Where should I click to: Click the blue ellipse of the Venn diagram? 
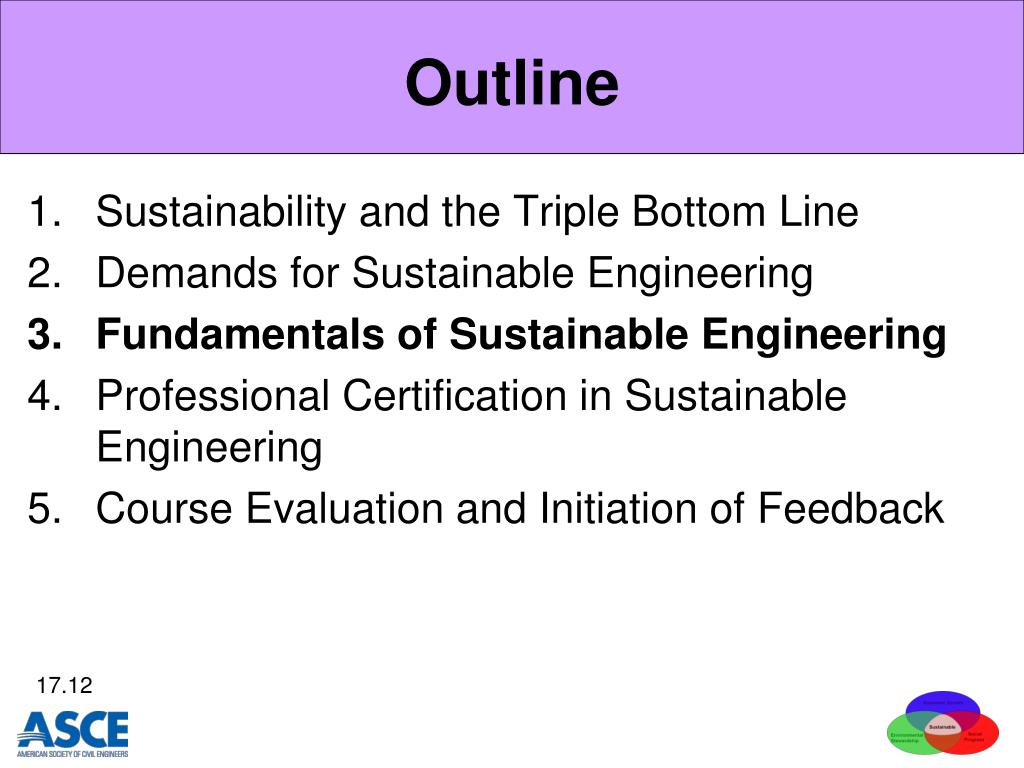tap(942, 704)
